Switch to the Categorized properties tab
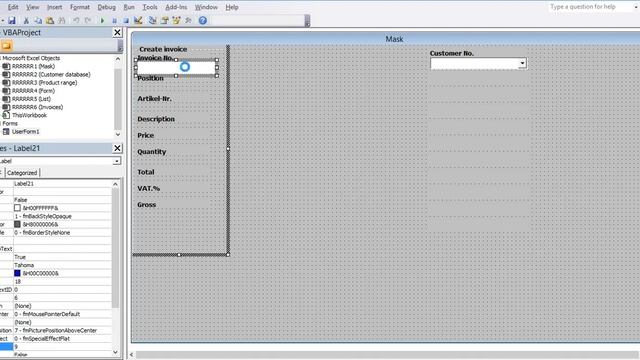 click(22, 173)
